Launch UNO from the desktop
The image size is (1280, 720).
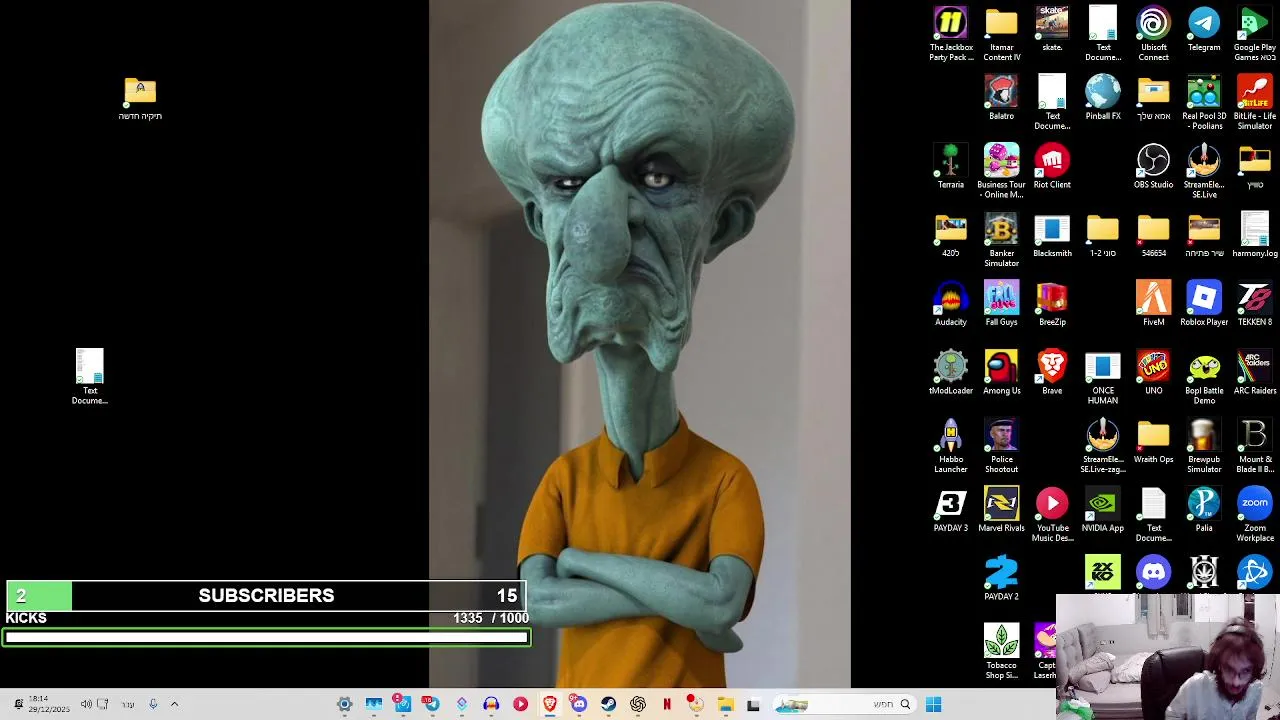[1153, 373]
